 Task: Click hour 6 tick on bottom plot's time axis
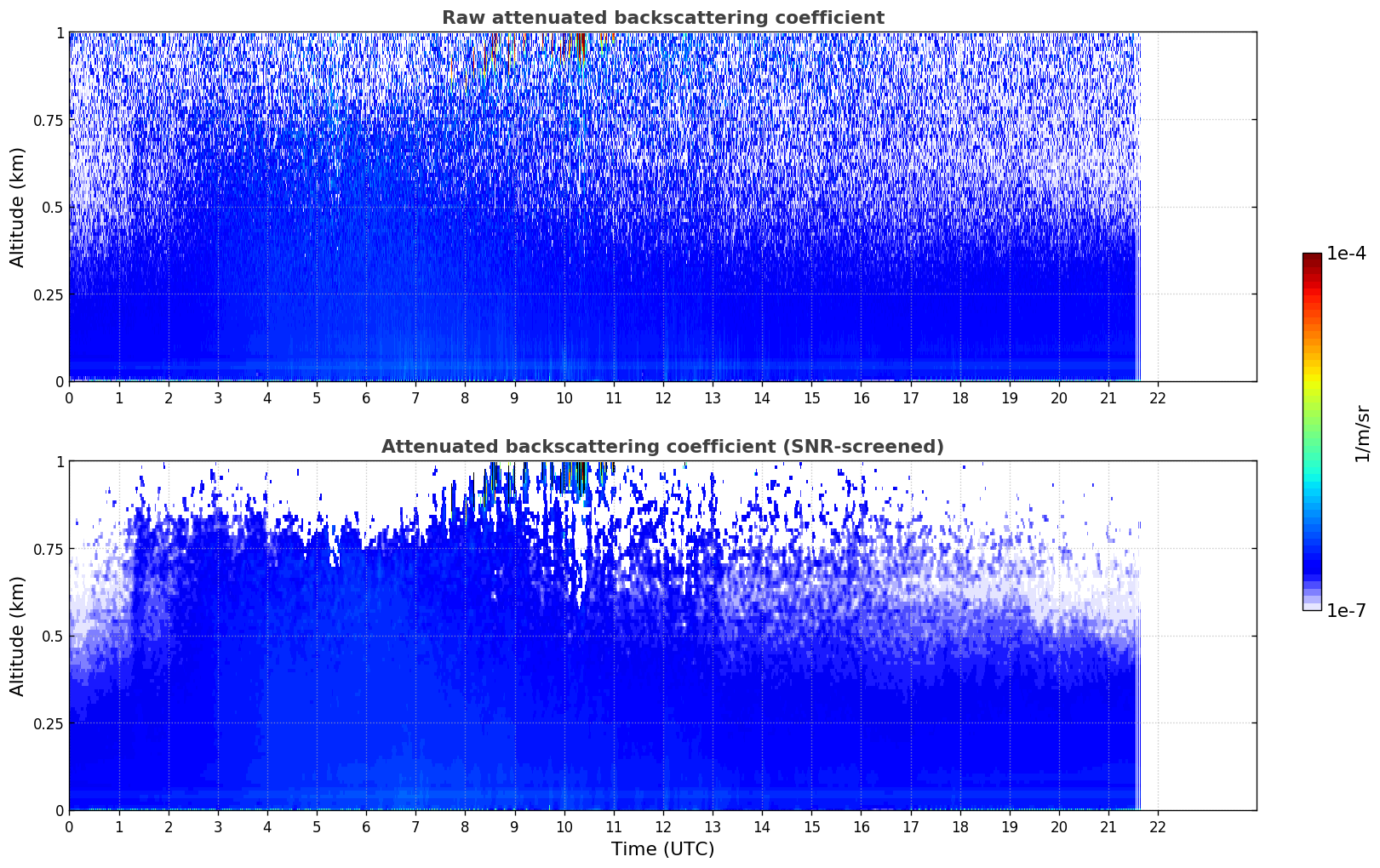tap(366, 826)
